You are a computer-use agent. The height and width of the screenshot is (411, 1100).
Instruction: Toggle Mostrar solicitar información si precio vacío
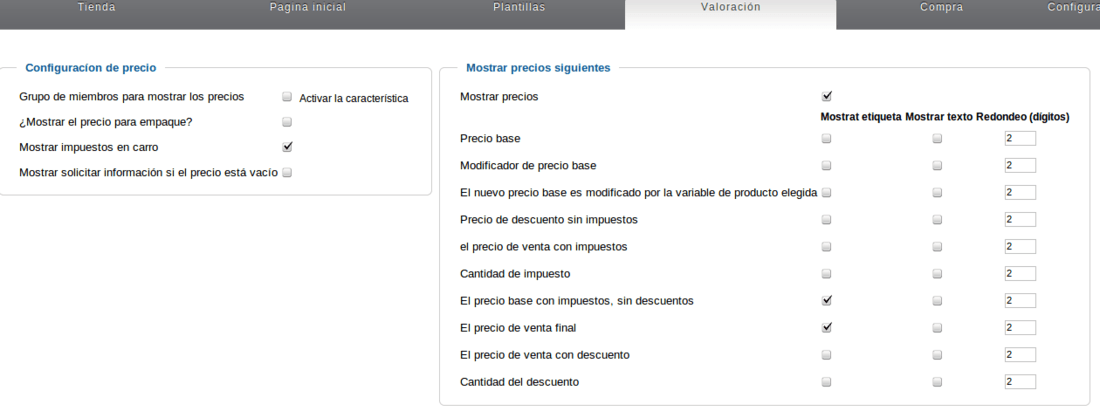287,173
